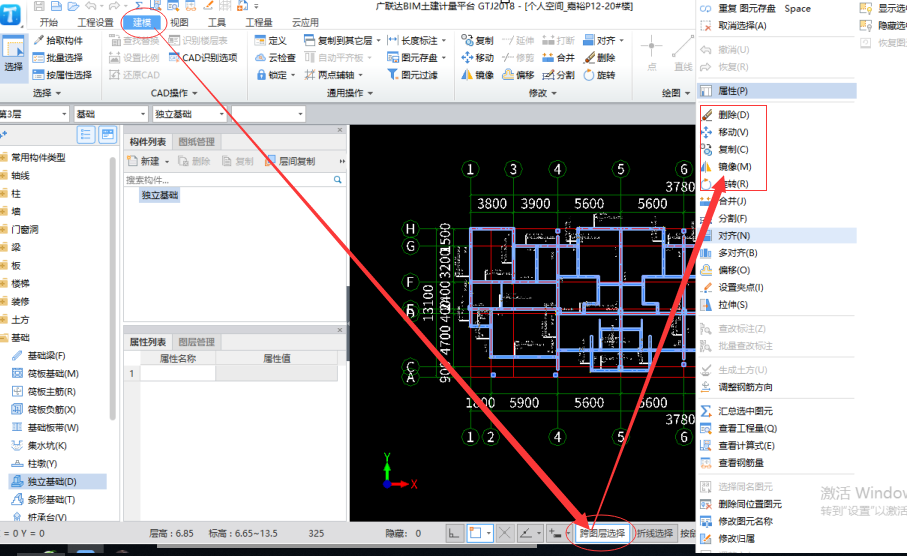Open the 基础 category dropdown

click(x=110, y=114)
